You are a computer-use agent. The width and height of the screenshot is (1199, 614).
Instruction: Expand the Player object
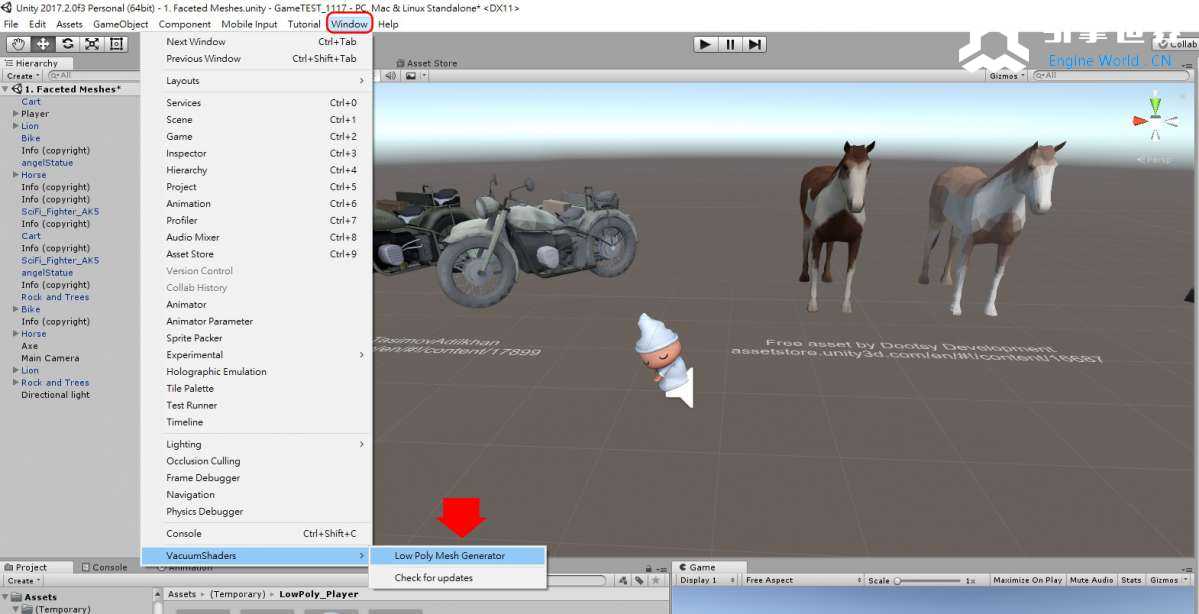tap(15, 113)
